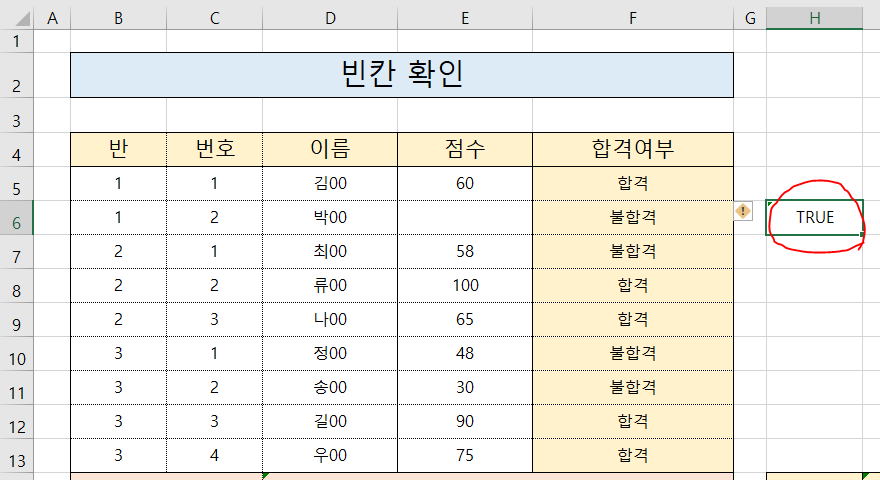Click the 불합격 result for 최00

[x=632, y=252]
